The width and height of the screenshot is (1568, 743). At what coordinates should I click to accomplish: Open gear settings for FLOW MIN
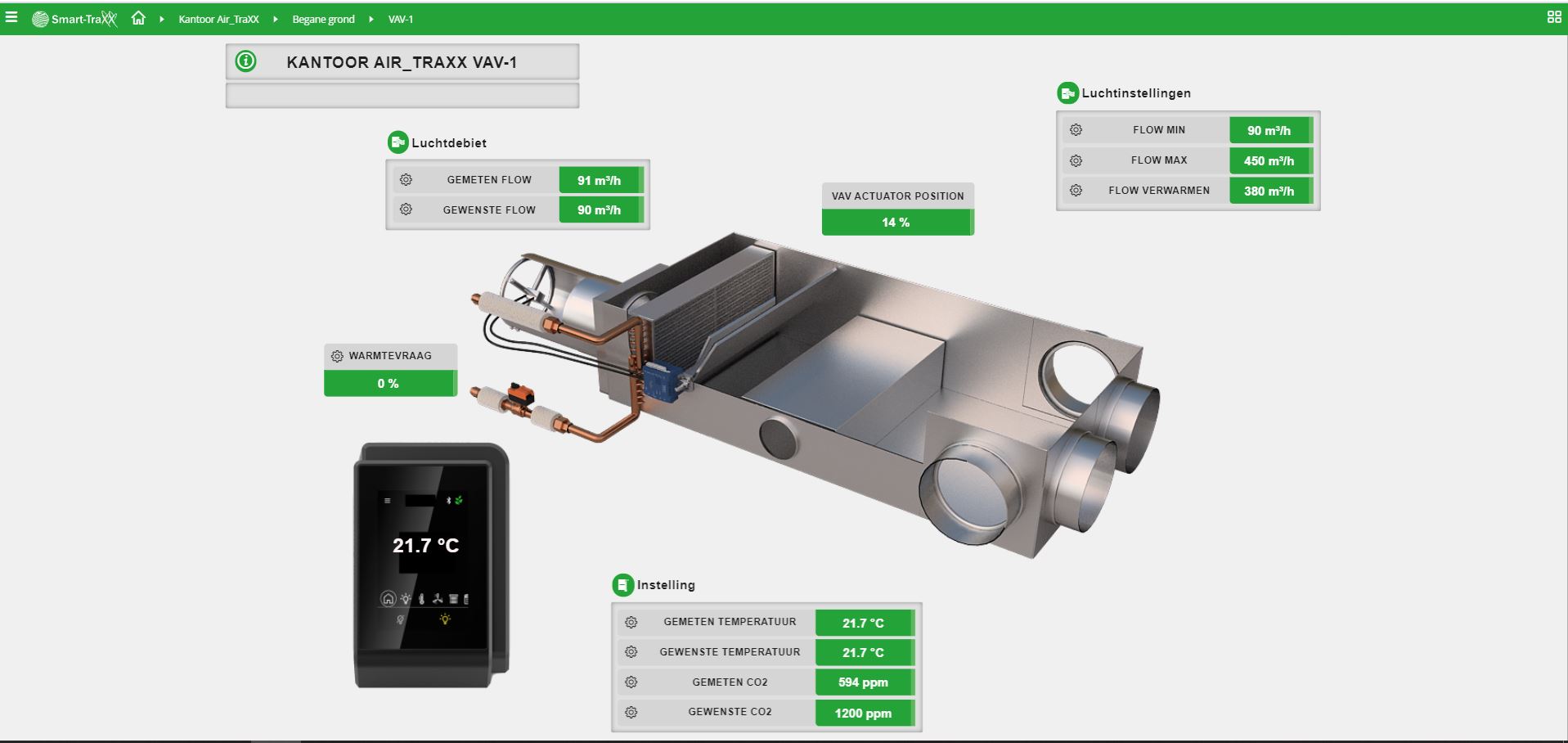1076,130
